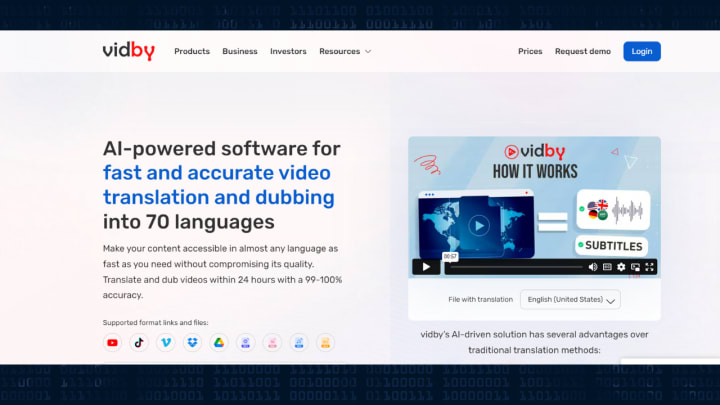Click the 'File with translation' label

coord(480,299)
